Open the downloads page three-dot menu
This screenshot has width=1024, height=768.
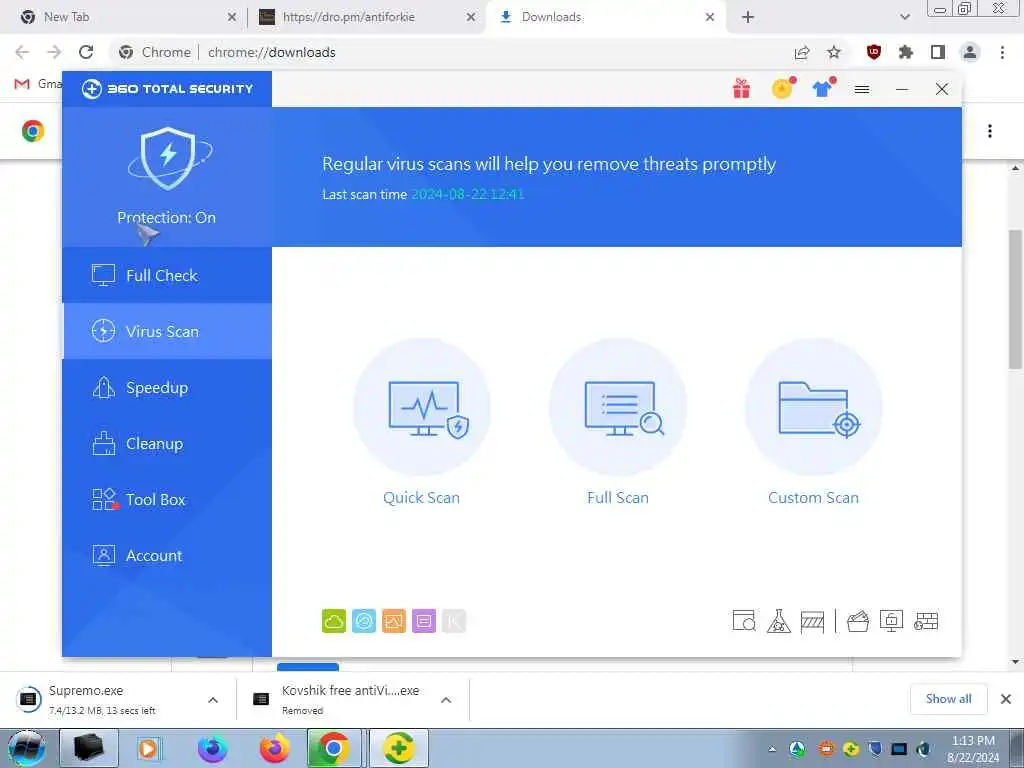[x=990, y=131]
